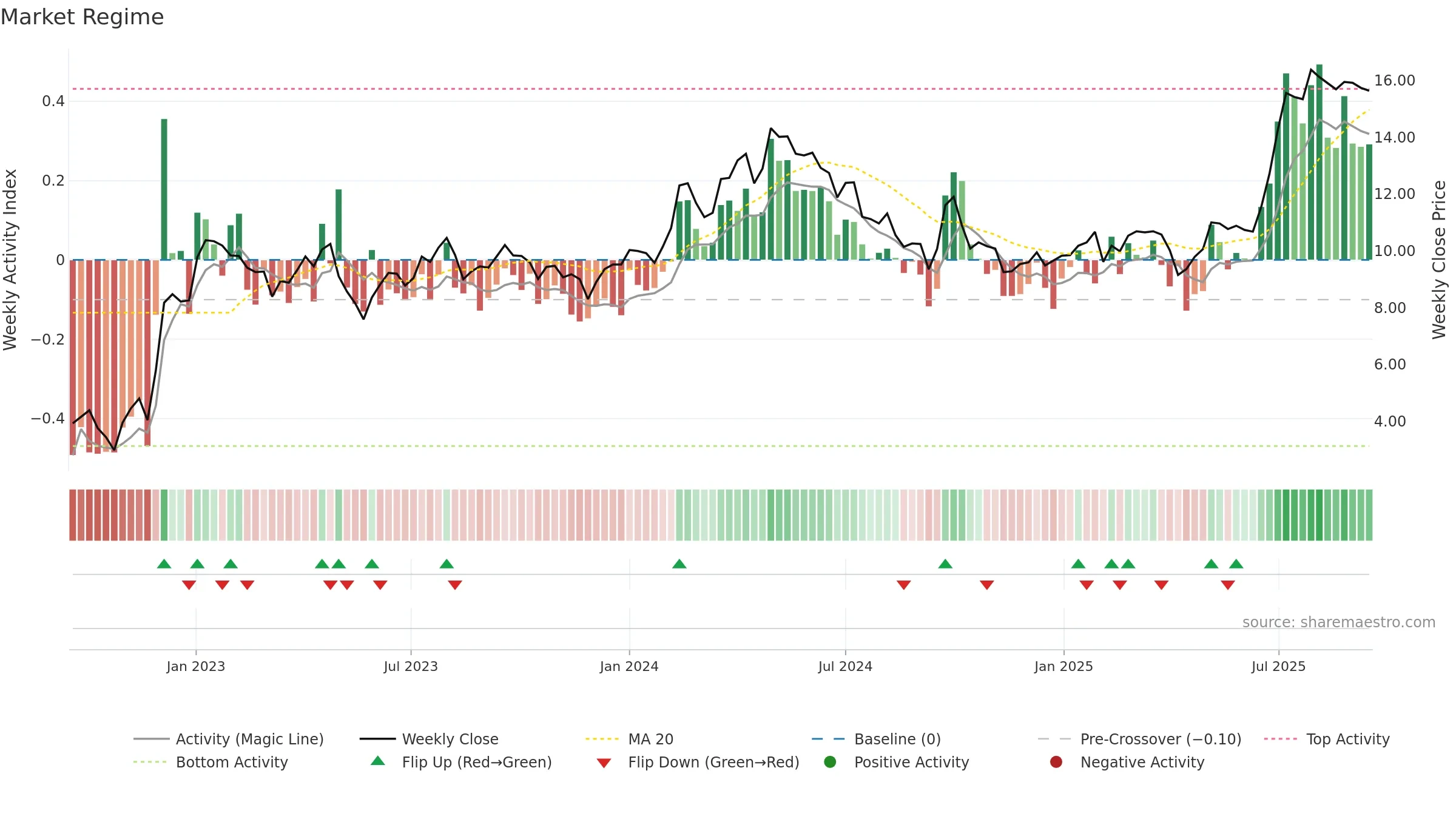Click the 16.00 price axis label

[x=1395, y=80]
